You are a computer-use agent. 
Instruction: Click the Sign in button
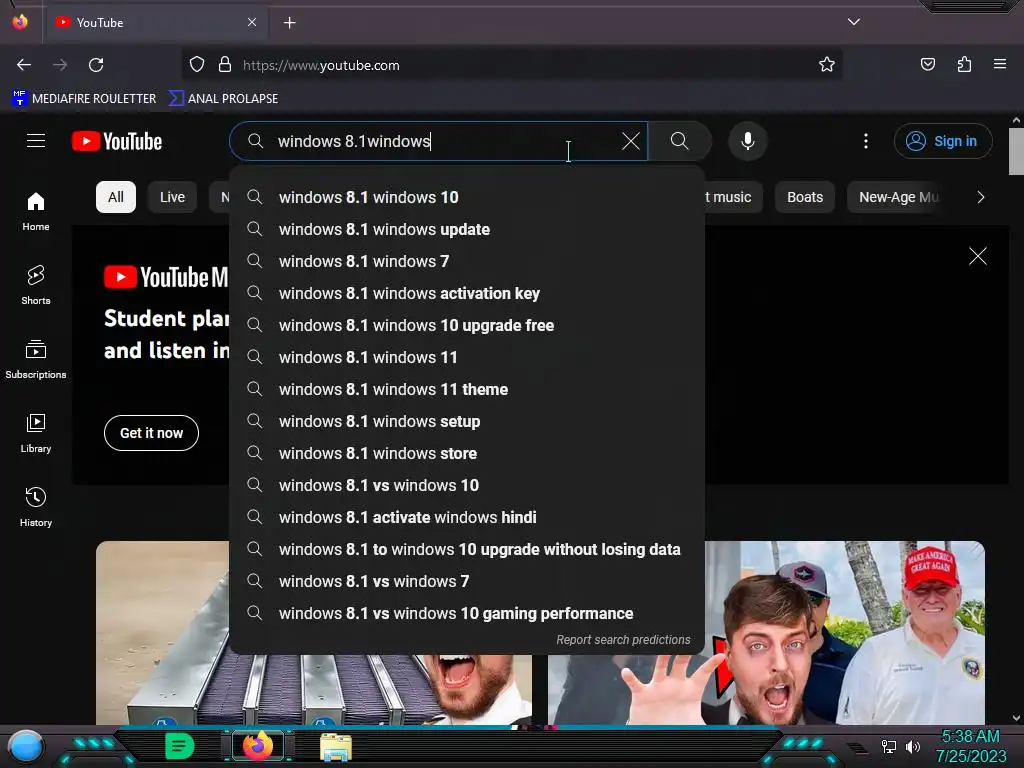coord(943,141)
